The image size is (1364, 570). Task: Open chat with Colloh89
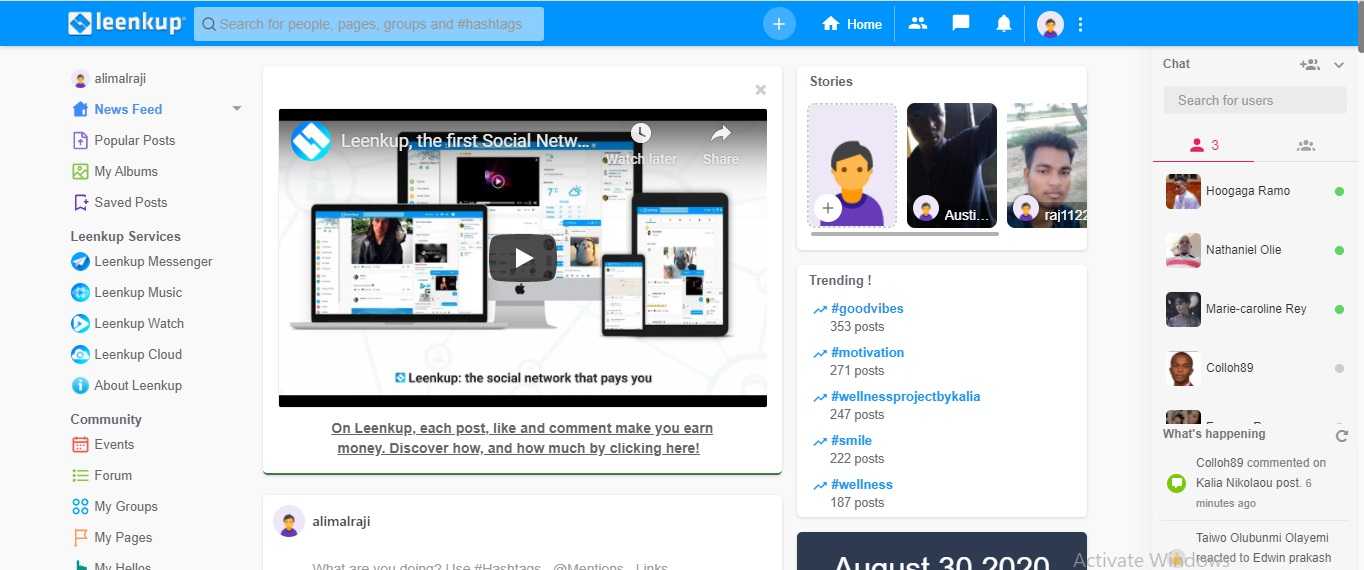click(x=1254, y=368)
